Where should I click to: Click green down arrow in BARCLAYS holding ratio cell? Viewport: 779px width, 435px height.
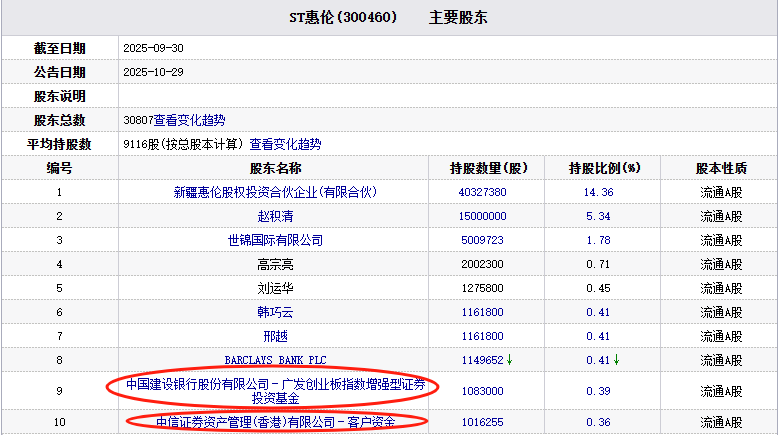[616, 359]
